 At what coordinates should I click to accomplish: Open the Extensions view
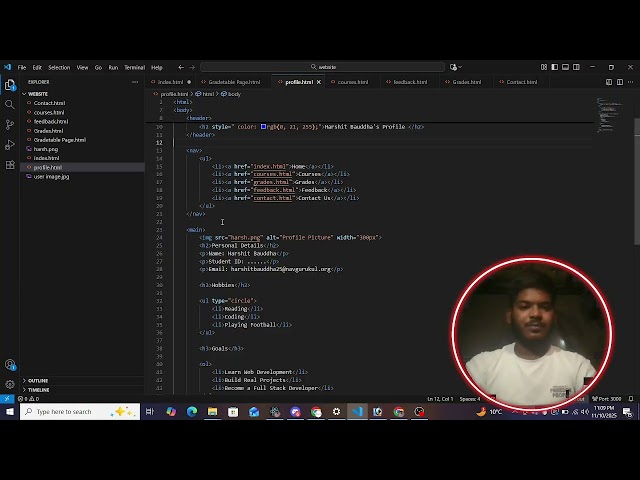[10, 164]
